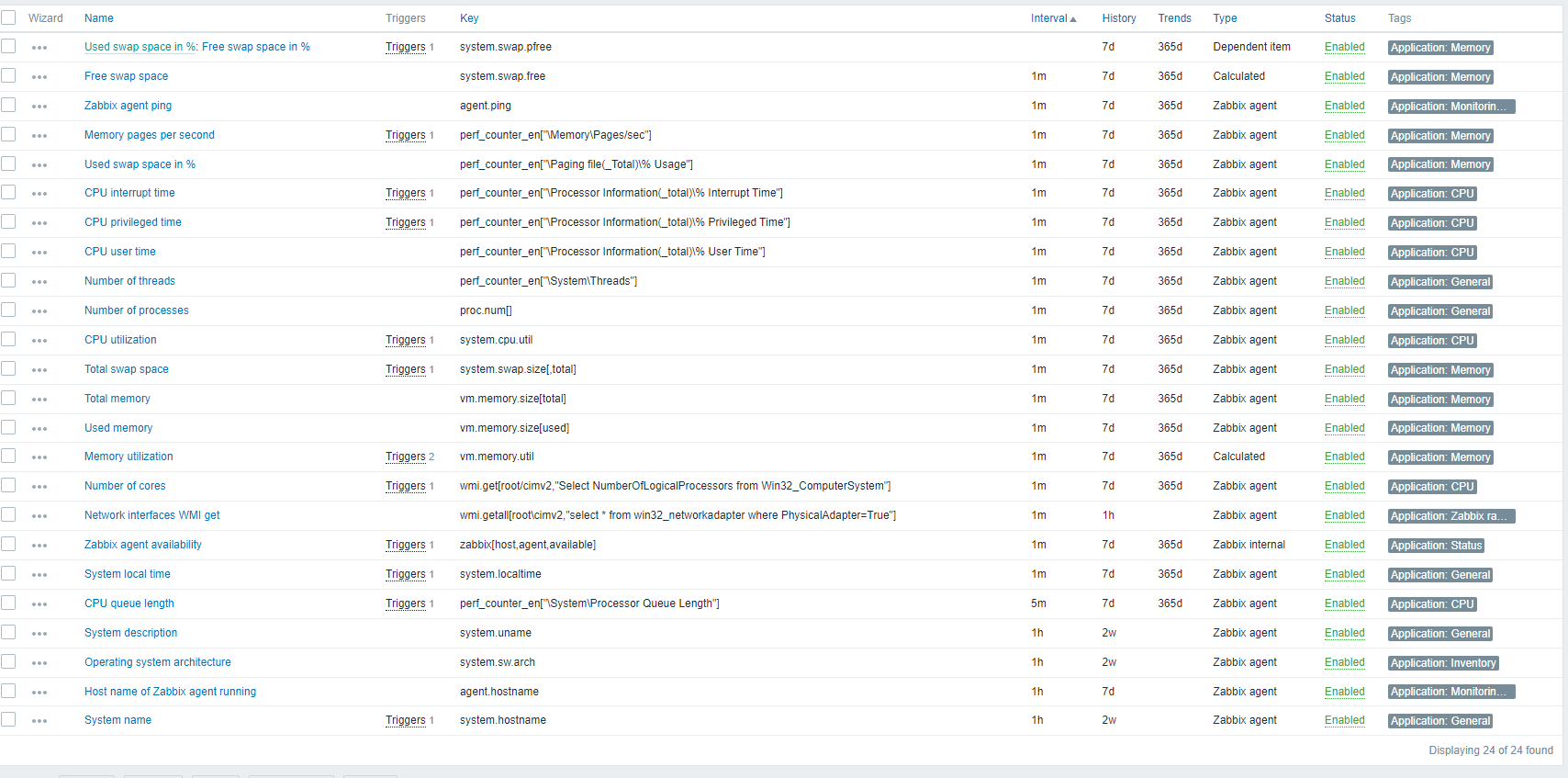Click the key text proc.num[]

[486, 310]
